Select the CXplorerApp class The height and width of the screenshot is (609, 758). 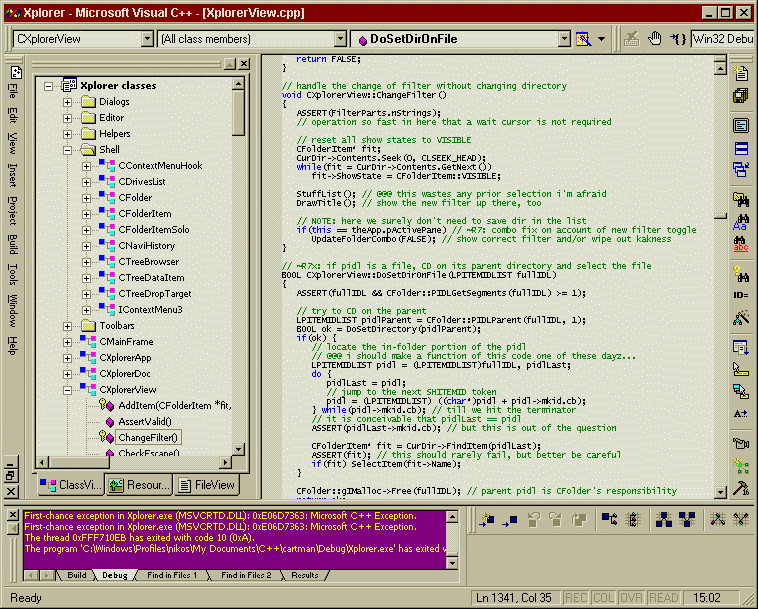(x=125, y=358)
